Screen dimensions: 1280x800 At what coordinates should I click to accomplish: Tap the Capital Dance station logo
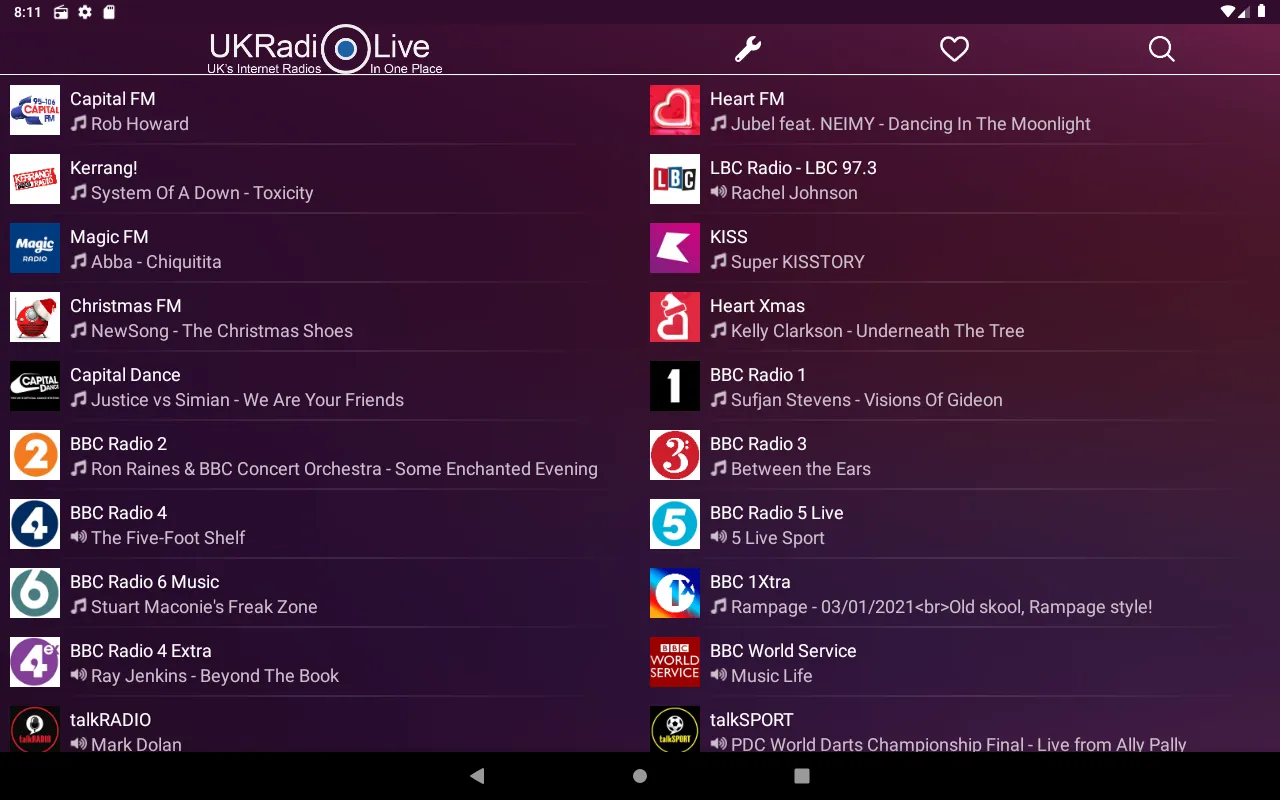tap(35, 386)
